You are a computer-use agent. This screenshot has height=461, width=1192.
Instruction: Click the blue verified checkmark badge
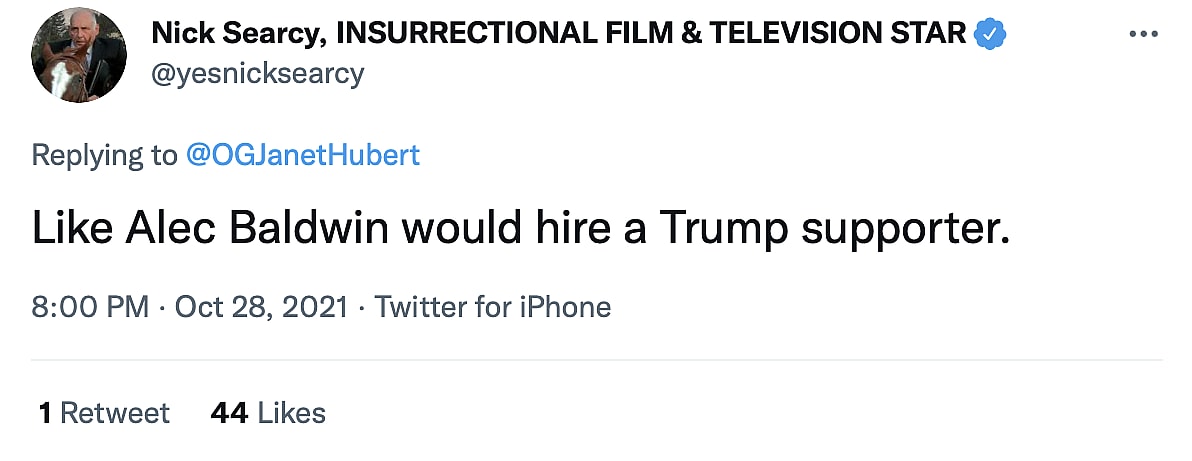[x=990, y=34]
